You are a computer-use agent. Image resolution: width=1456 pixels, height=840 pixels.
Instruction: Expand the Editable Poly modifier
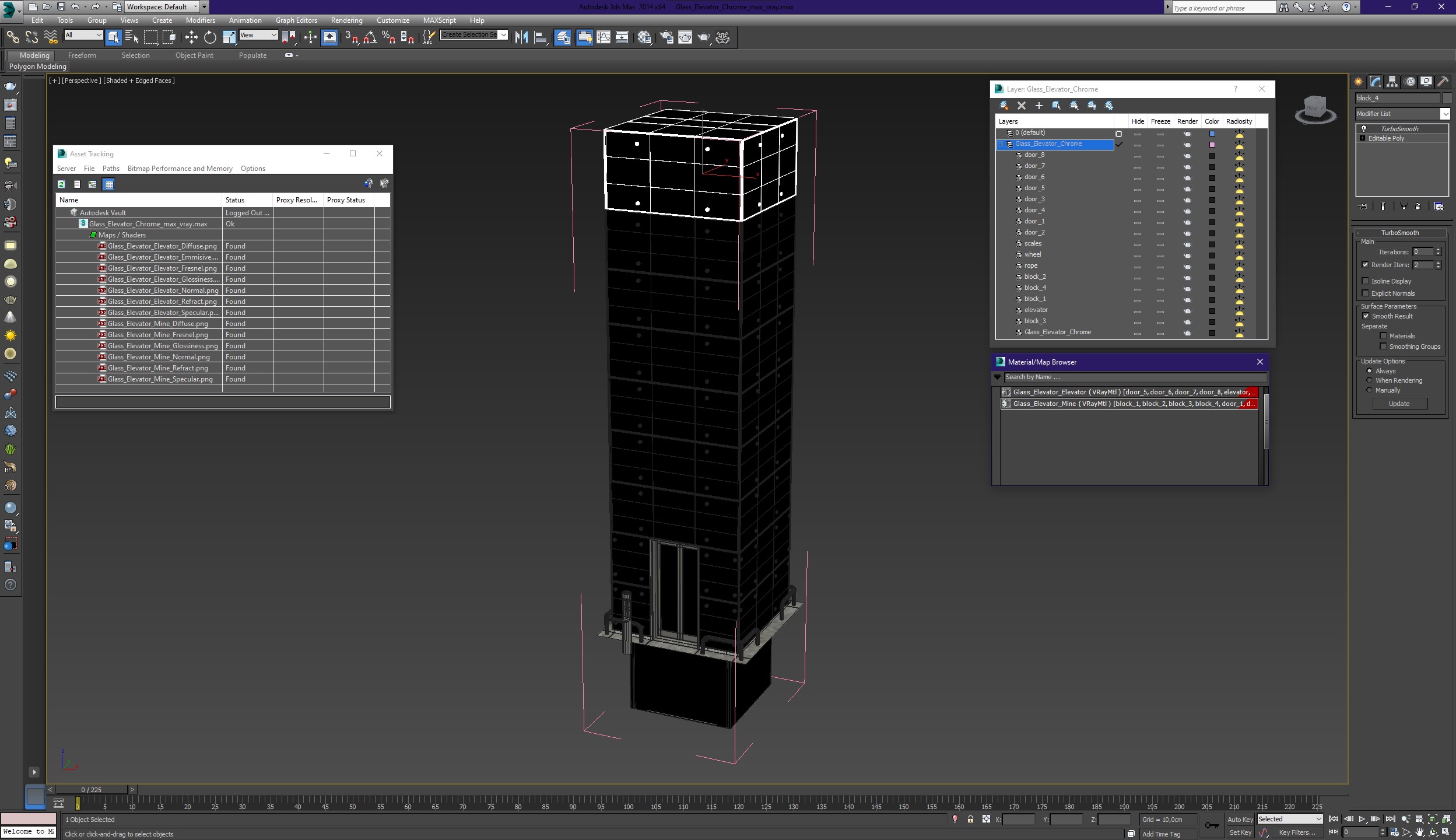(1362, 138)
